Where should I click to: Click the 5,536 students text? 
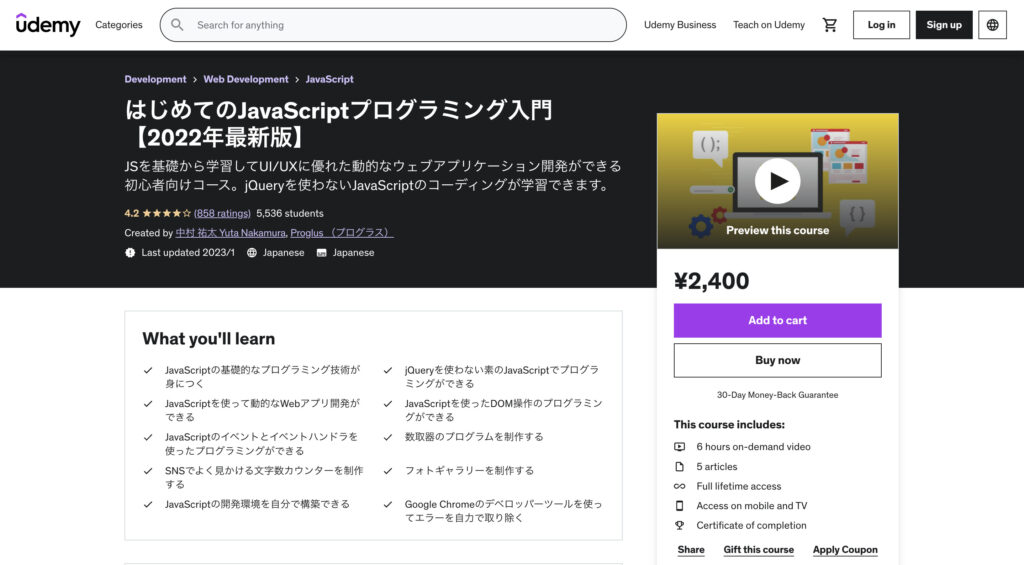coord(290,213)
